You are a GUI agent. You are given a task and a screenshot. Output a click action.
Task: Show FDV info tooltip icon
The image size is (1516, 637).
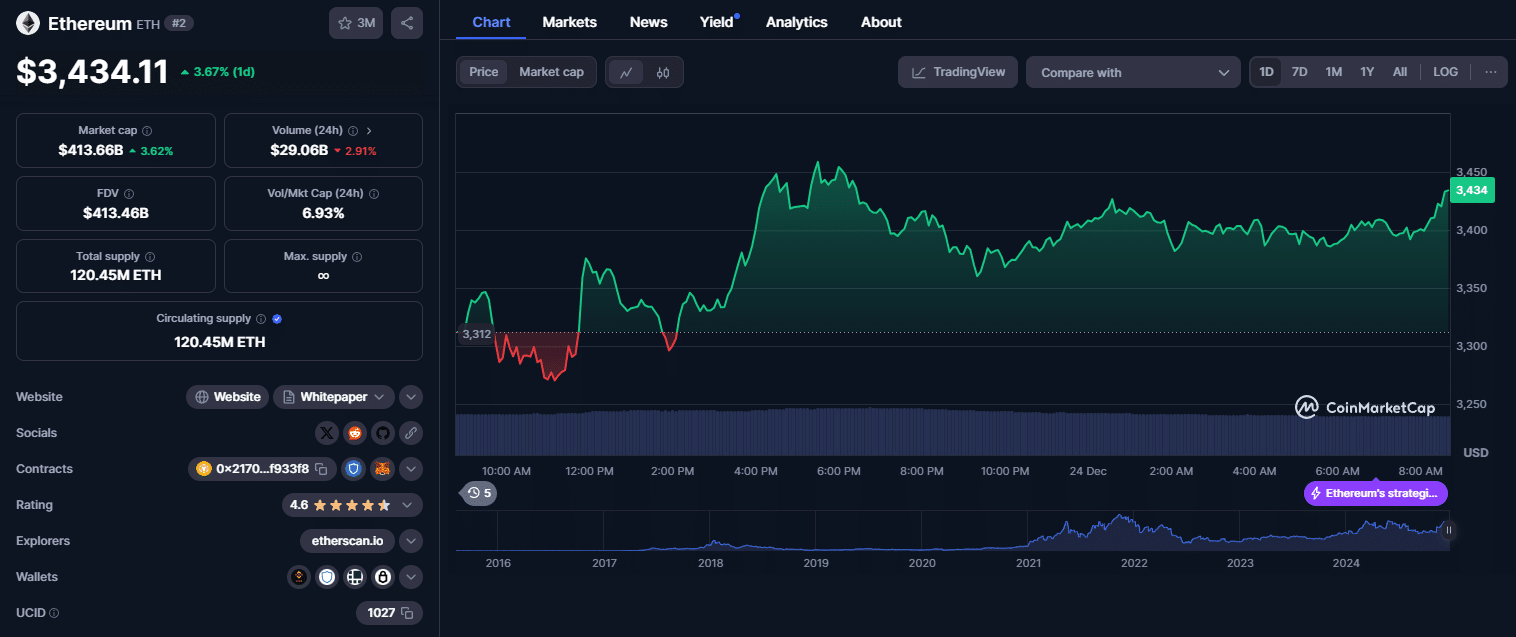pyautogui.click(x=129, y=194)
